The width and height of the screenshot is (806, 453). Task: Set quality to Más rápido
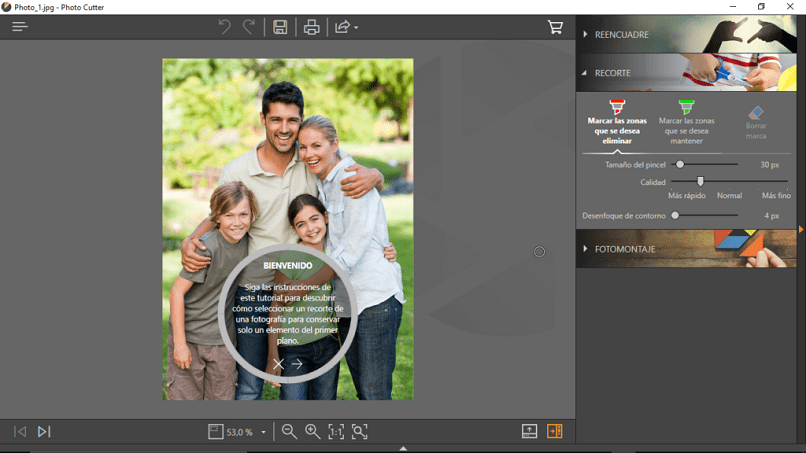(x=687, y=195)
